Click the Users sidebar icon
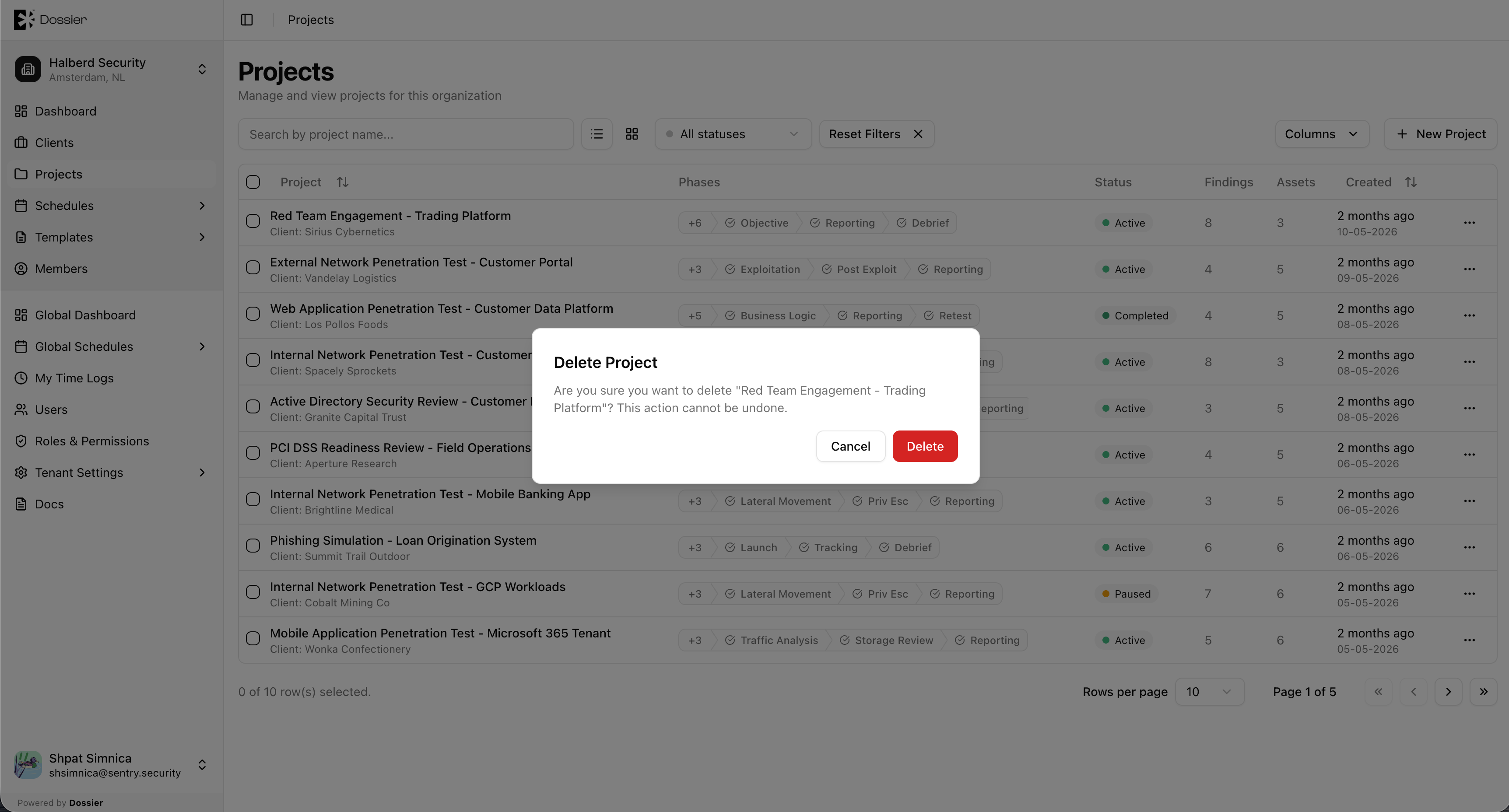This screenshot has width=1509, height=812. tap(21, 410)
